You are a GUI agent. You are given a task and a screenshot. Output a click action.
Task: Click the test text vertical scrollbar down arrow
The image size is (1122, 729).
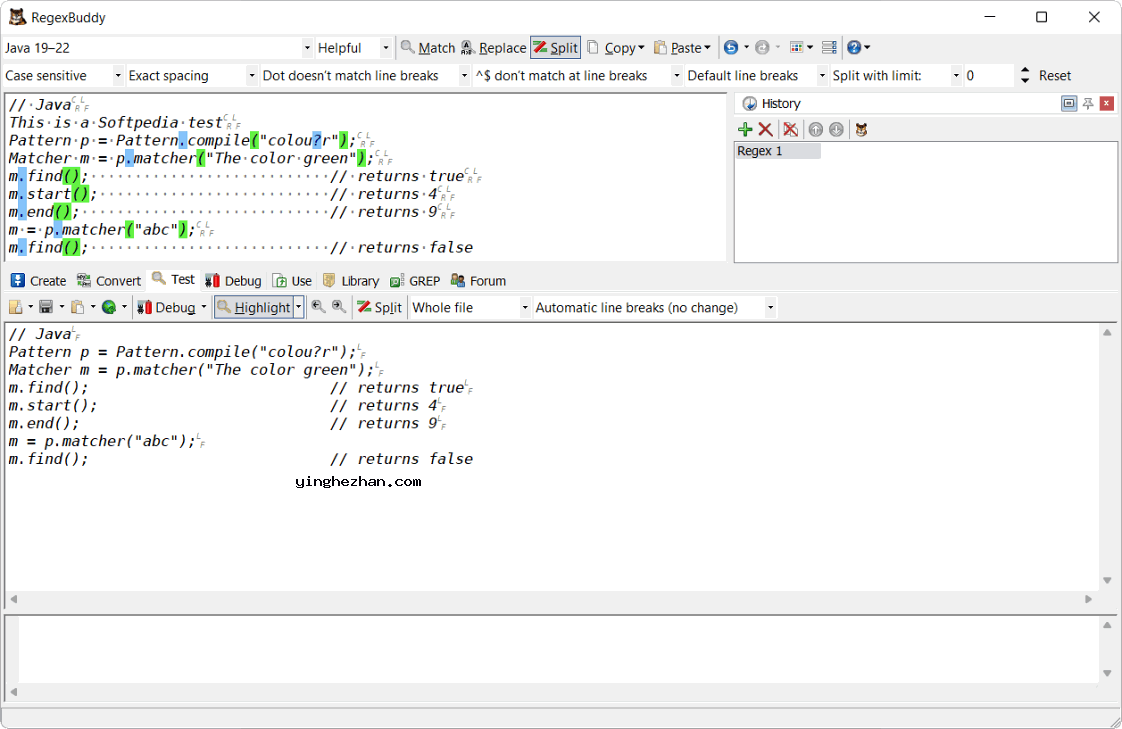1107,580
